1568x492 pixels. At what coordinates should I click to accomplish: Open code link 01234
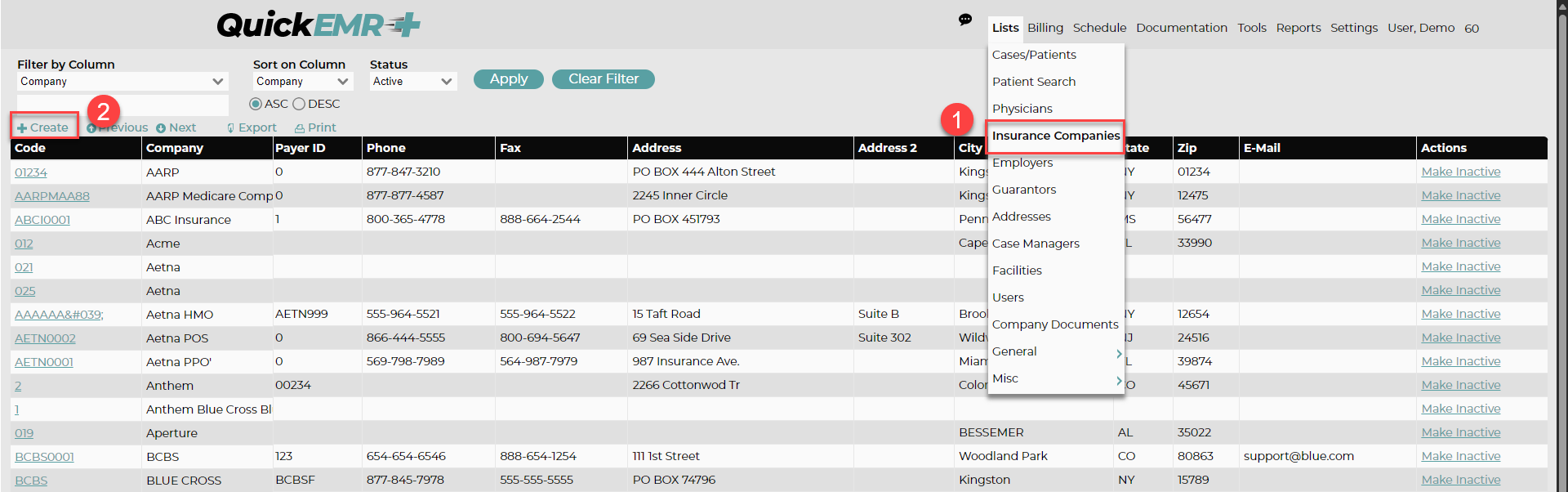tap(31, 172)
